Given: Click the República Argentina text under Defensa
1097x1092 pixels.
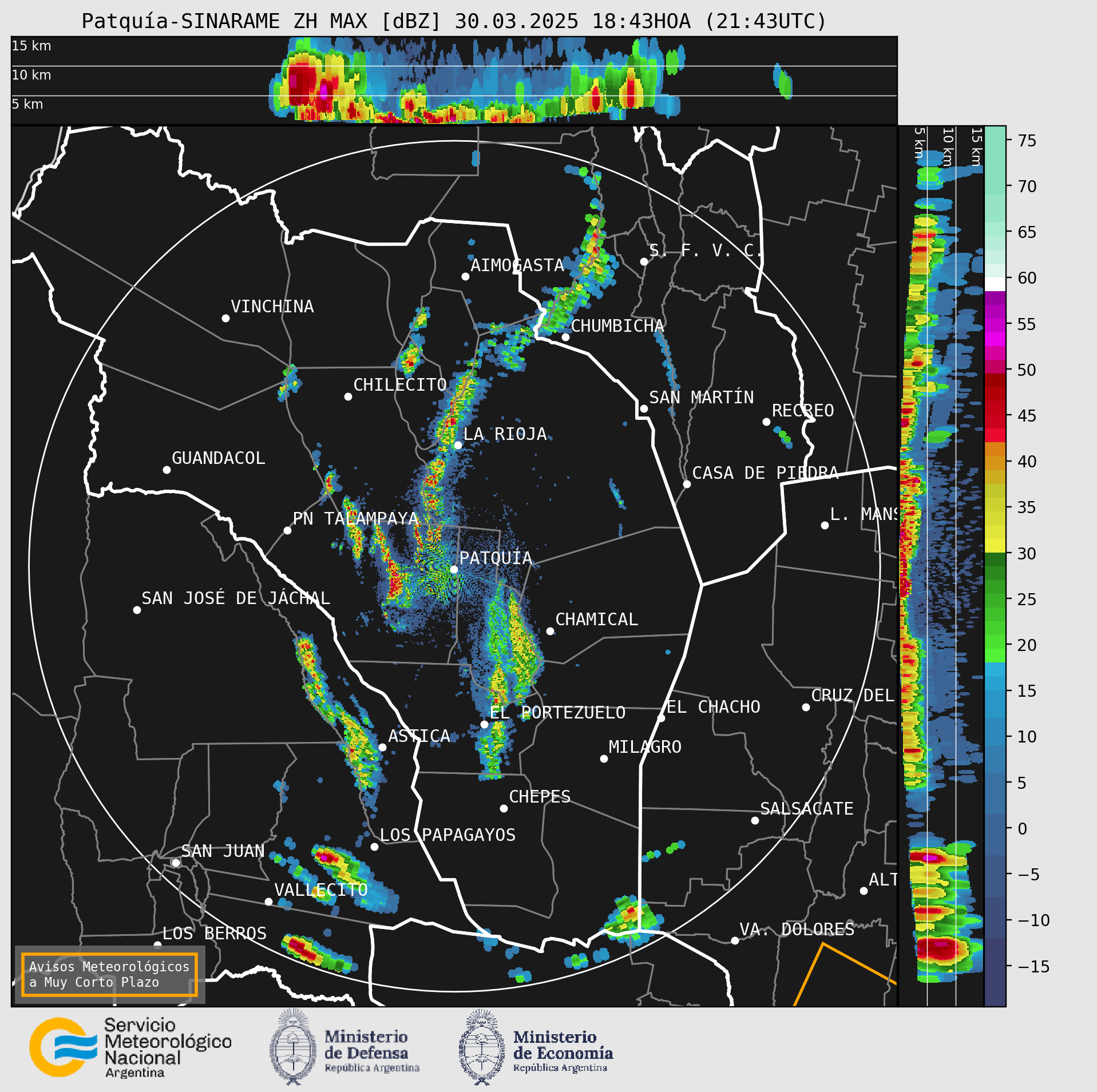Looking at the screenshot, I should [372, 1068].
